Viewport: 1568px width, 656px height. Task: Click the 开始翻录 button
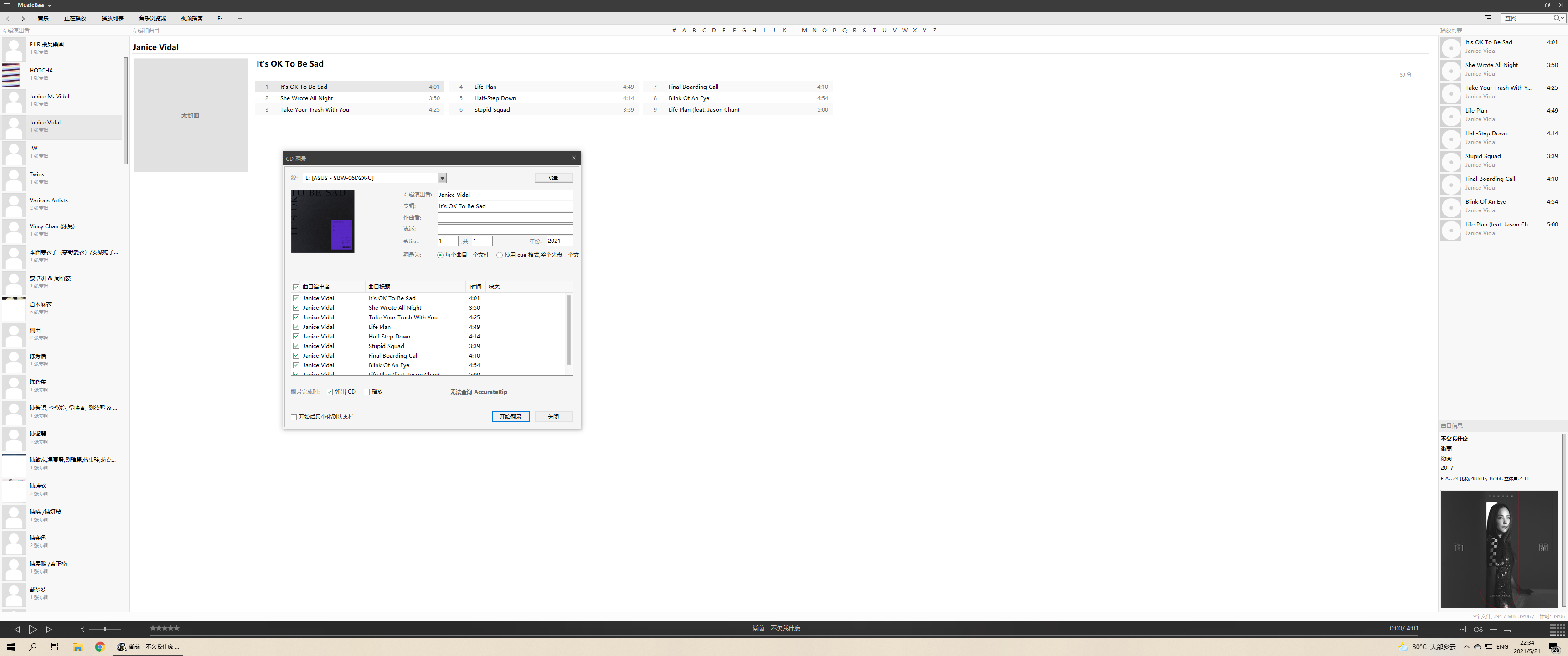coord(510,416)
